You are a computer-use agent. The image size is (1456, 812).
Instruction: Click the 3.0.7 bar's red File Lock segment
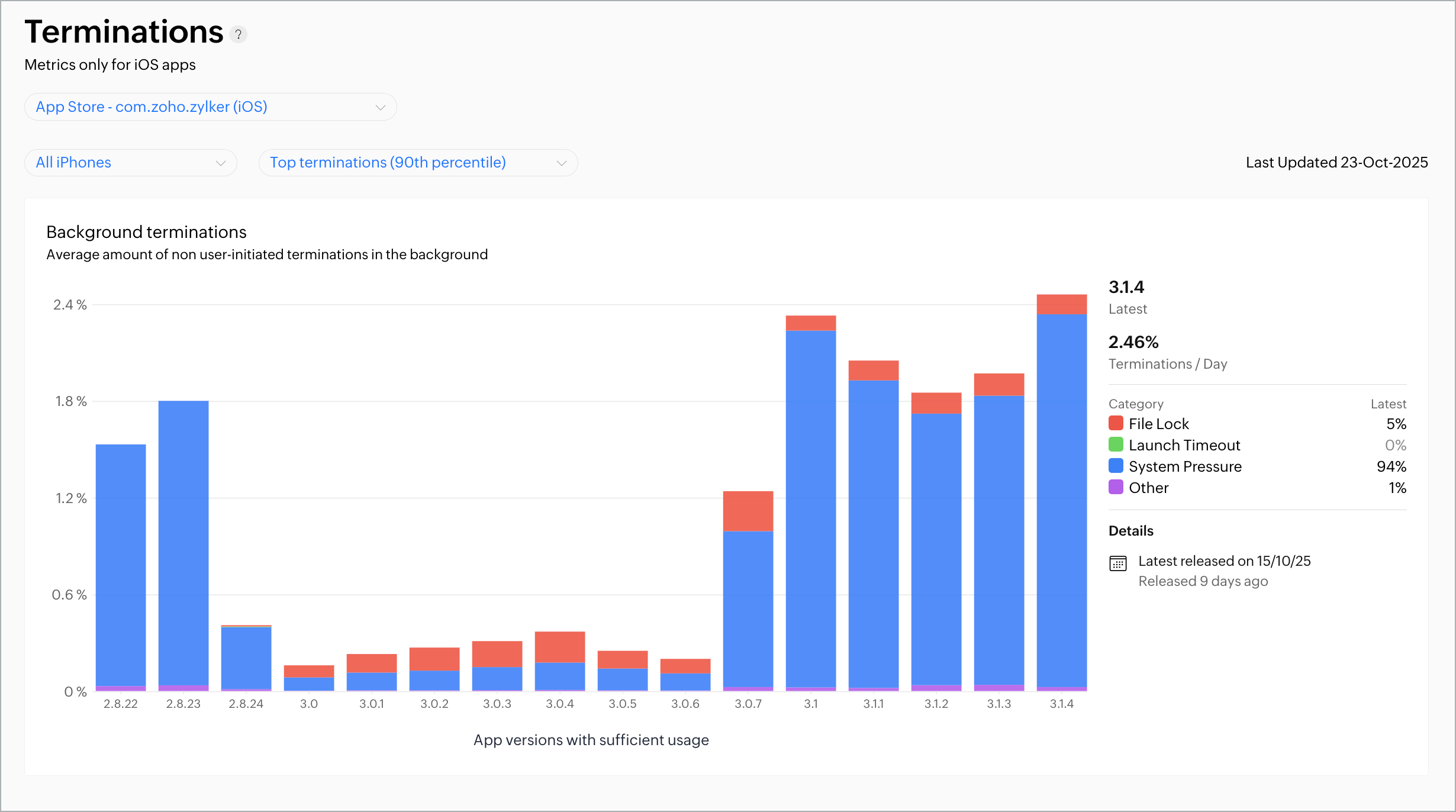[748, 511]
